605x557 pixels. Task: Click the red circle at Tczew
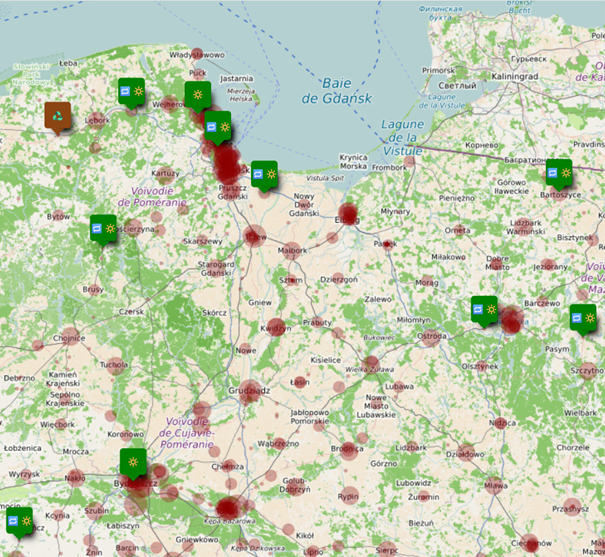[254, 238]
